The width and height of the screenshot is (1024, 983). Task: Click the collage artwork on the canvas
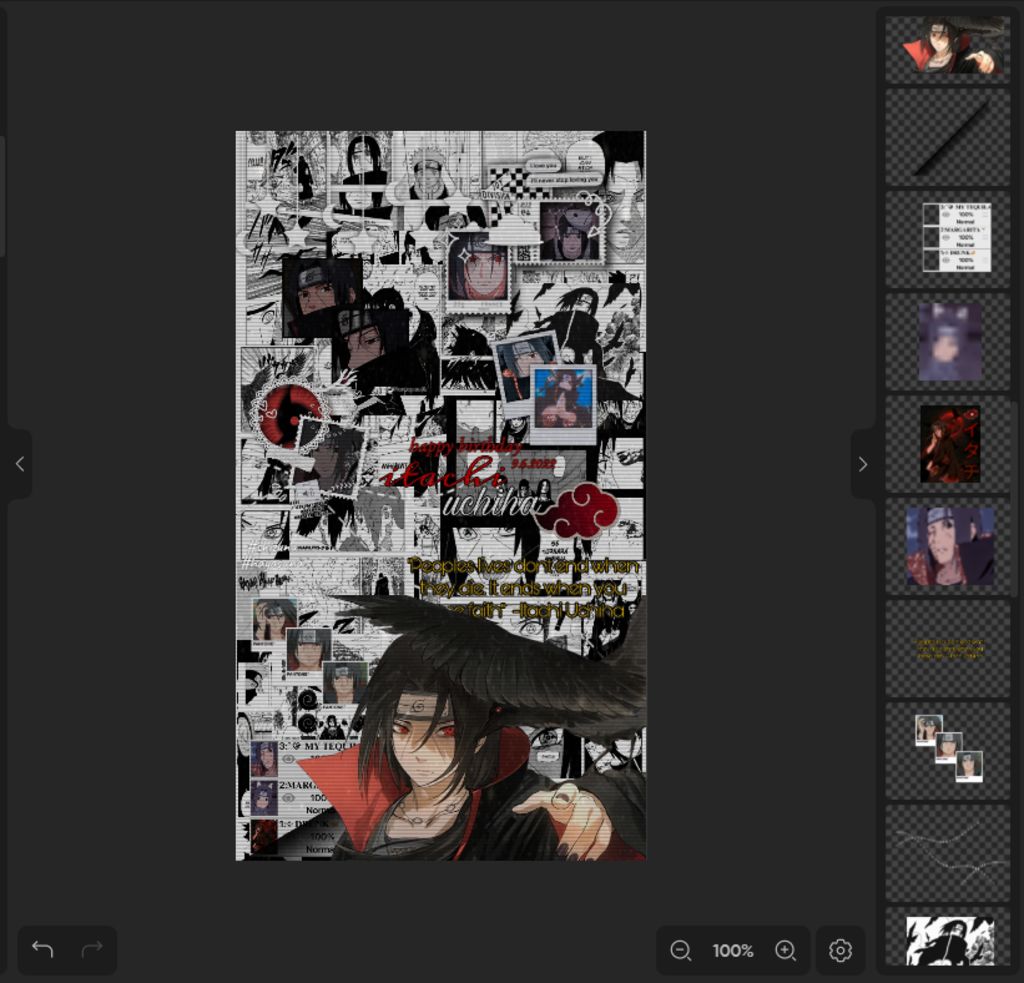(x=441, y=495)
